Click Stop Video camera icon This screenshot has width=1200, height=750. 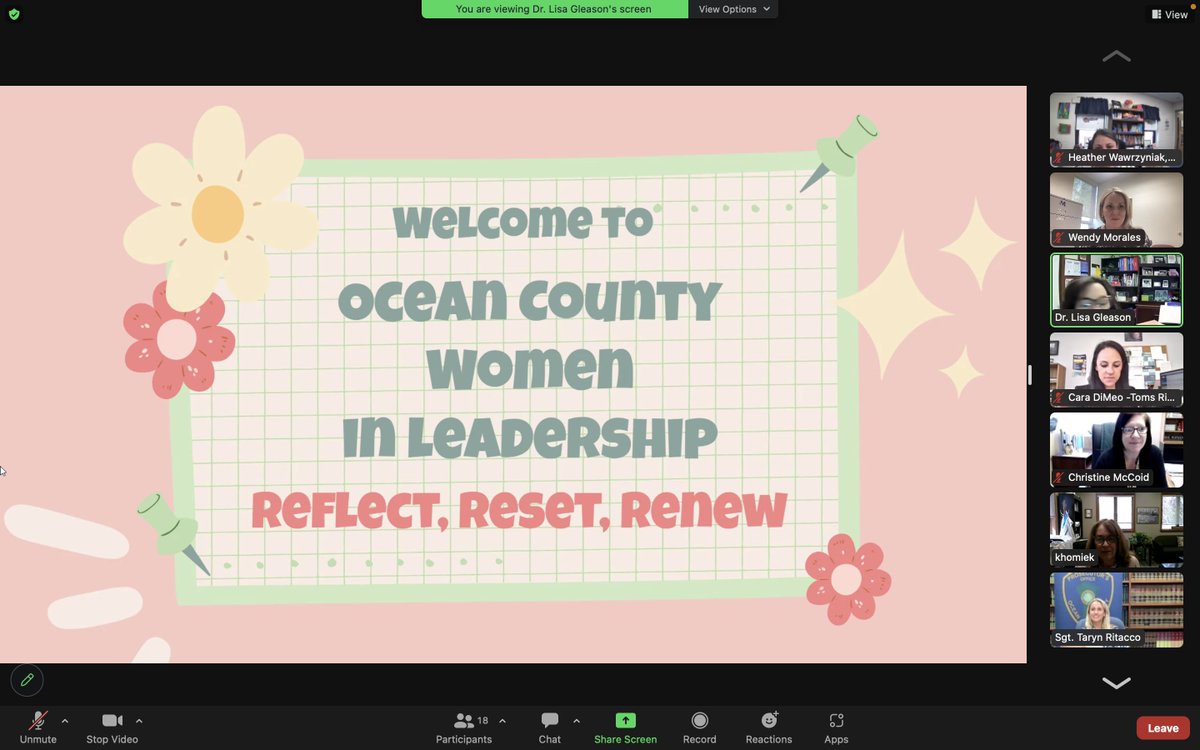point(112,720)
